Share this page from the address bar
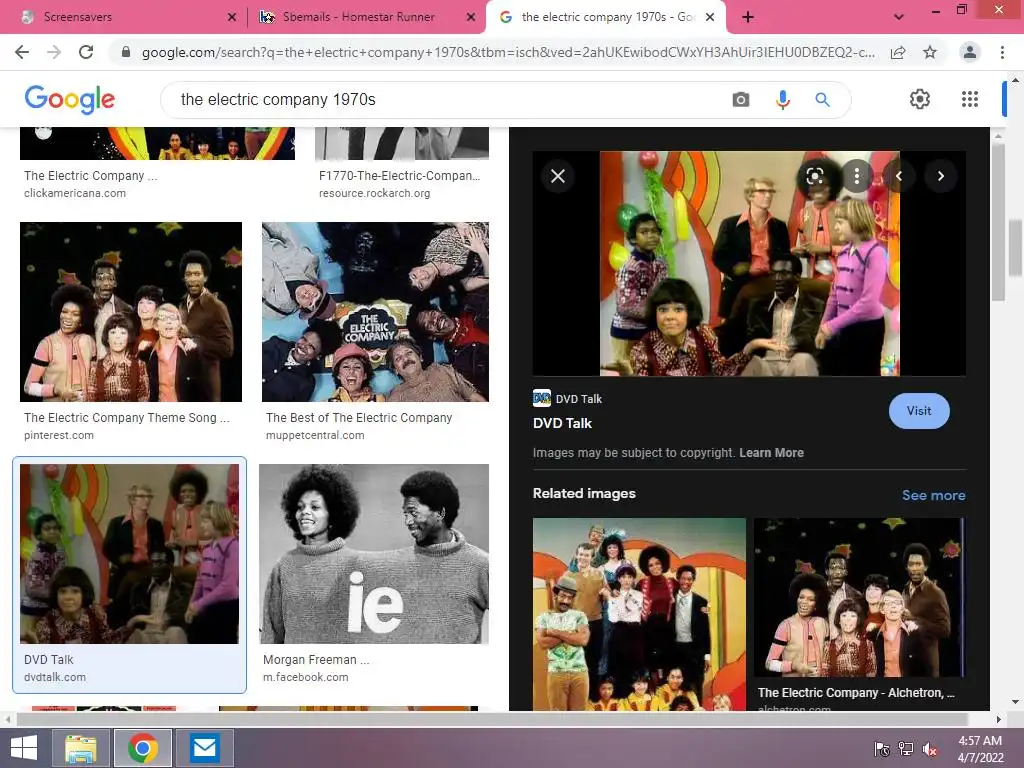This screenshot has height=768, width=1024. point(898,52)
